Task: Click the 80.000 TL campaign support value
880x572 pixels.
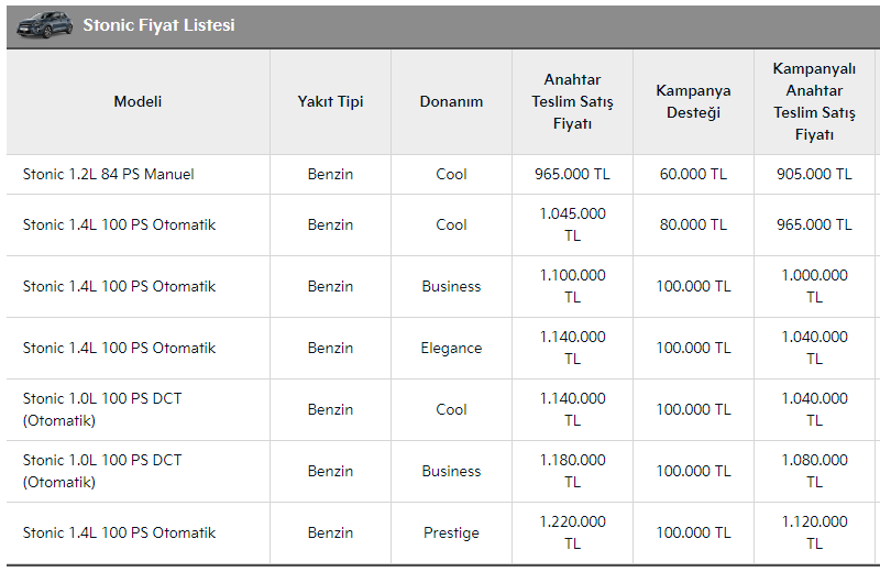Action: (x=693, y=225)
